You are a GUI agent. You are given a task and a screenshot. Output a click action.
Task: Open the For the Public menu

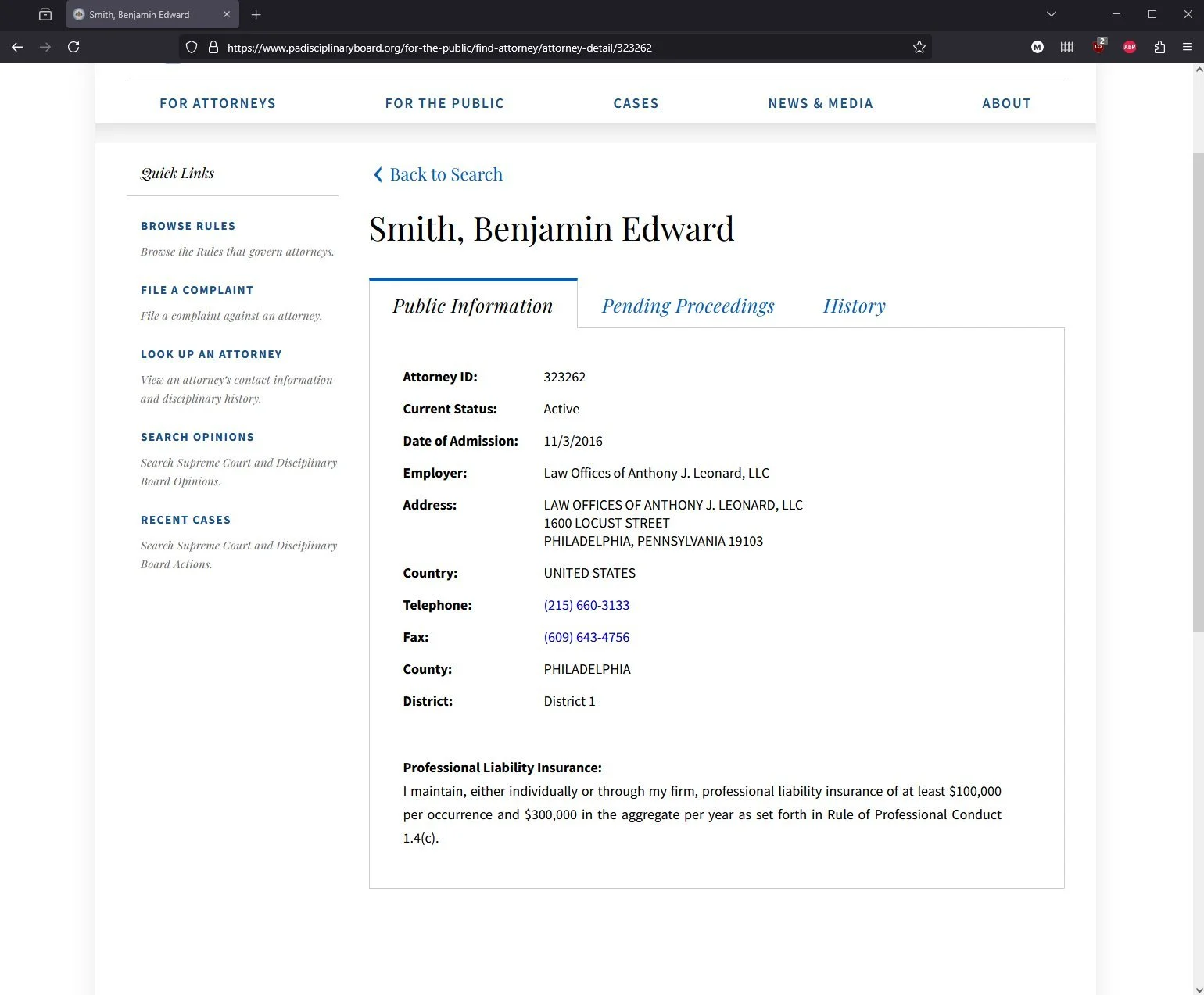444,103
